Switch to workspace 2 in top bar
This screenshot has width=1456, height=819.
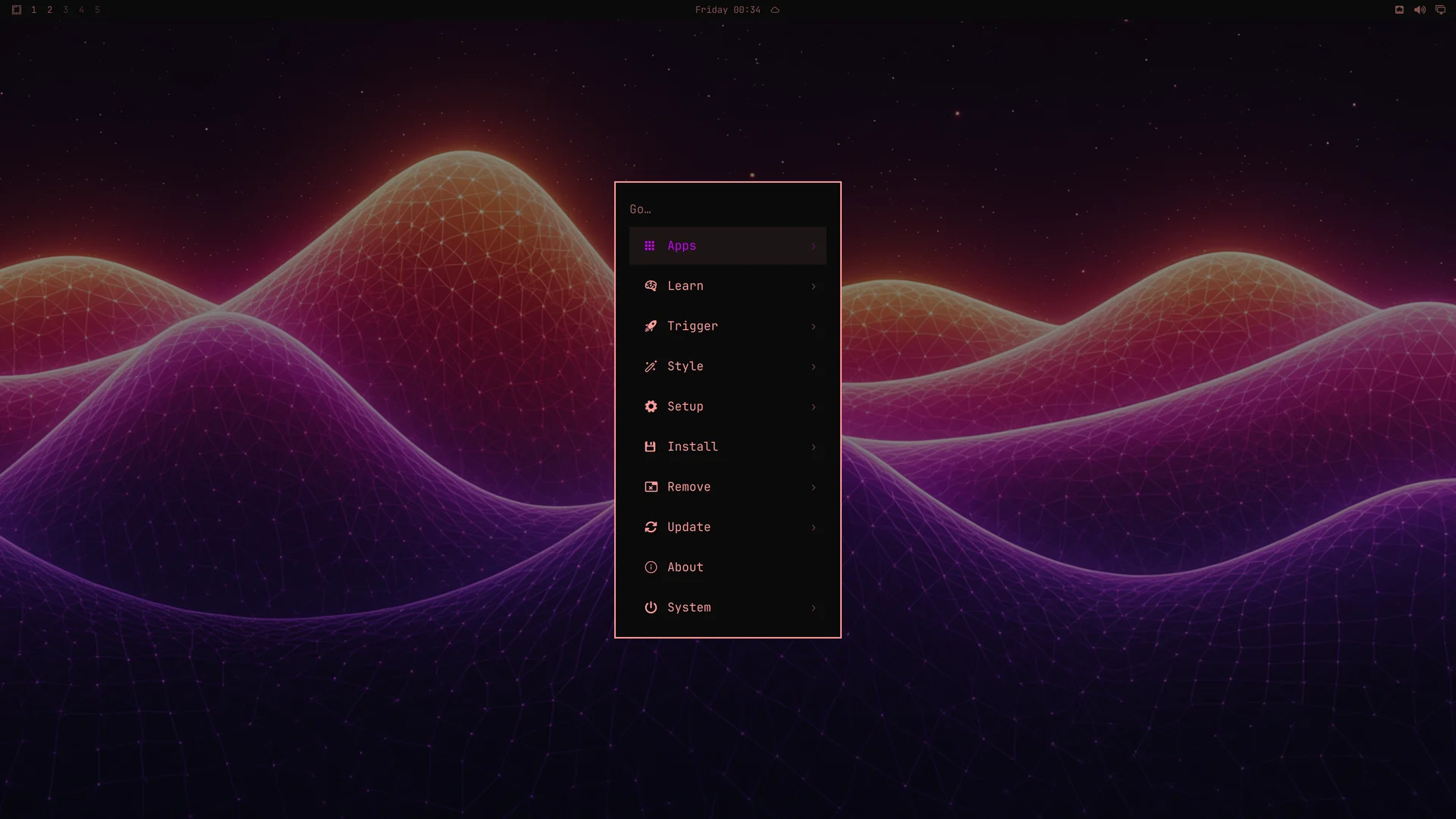coord(49,10)
